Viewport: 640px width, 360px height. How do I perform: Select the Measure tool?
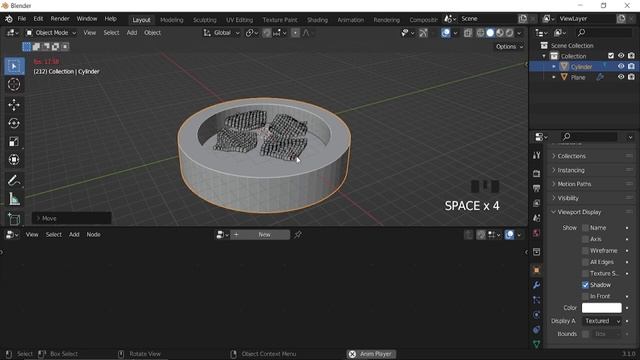point(14,199)
